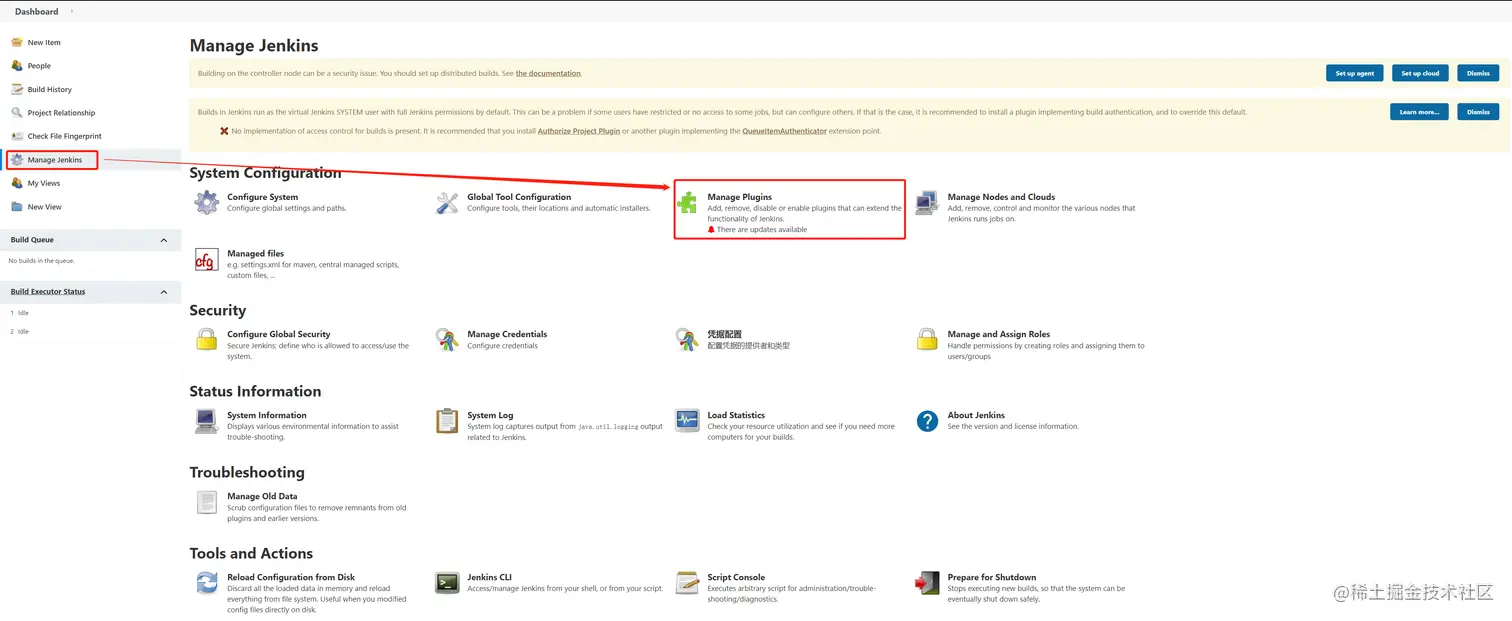Collapse the Build Queue panel

[164, 240]
